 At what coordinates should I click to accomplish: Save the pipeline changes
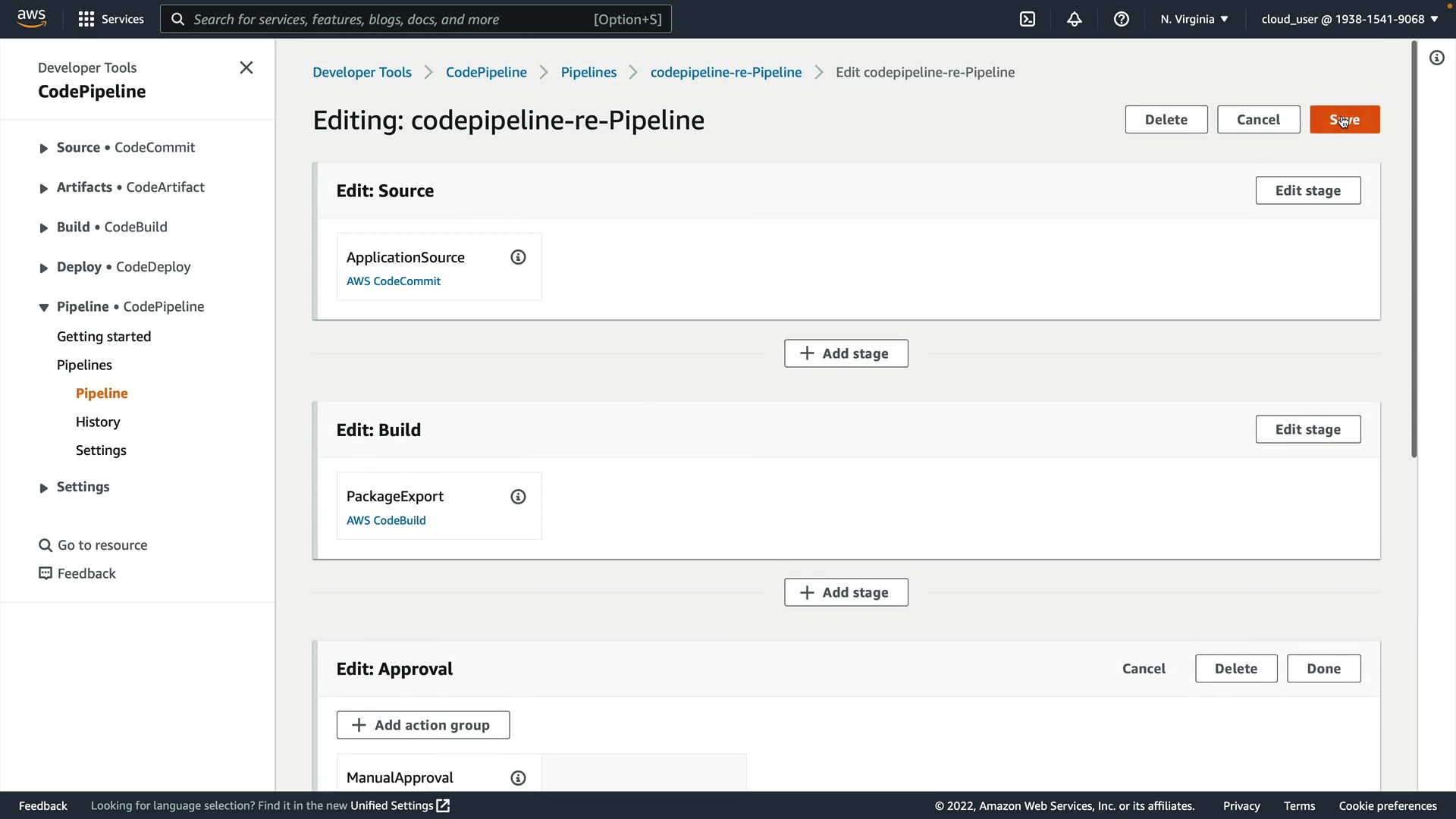pyautogui.click(x=1344, y=120)
